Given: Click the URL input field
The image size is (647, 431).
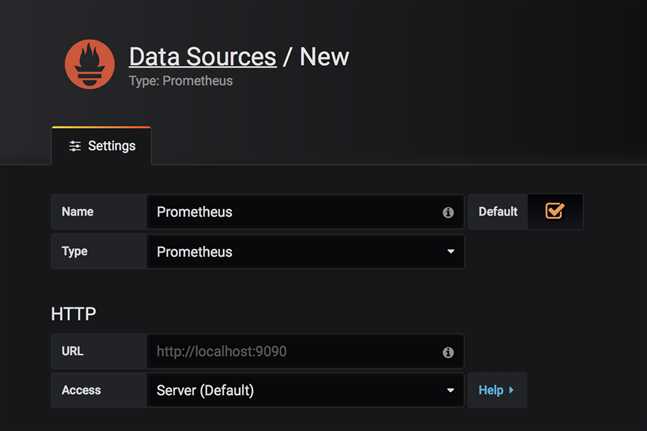Looking at the screenshot, I should click(x=305, y=351).
